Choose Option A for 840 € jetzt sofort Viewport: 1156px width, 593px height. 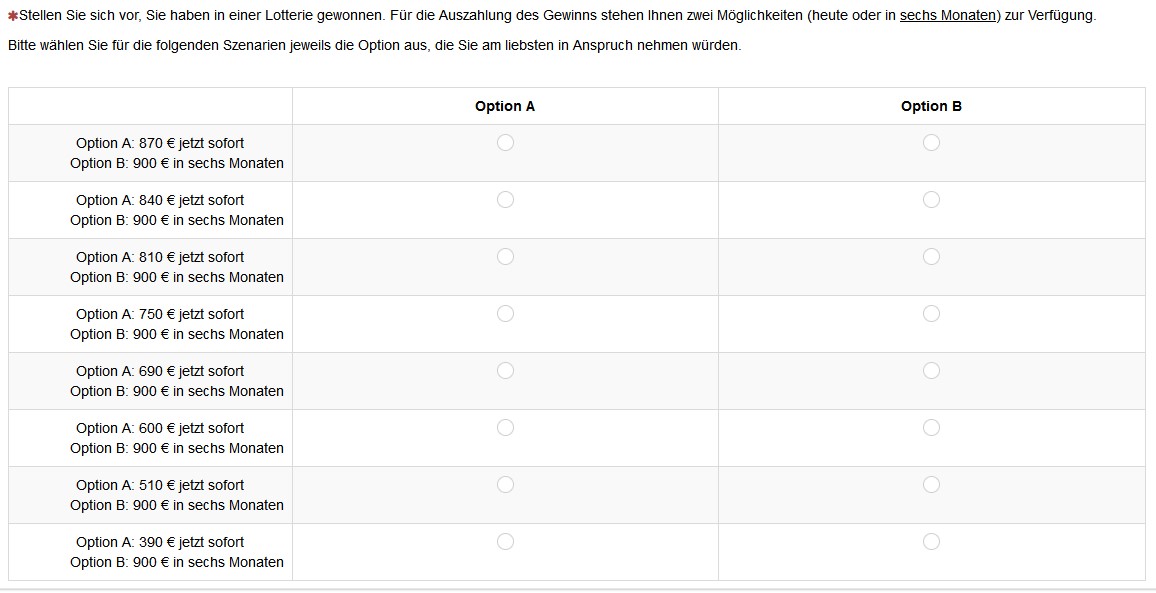[505, 200]
